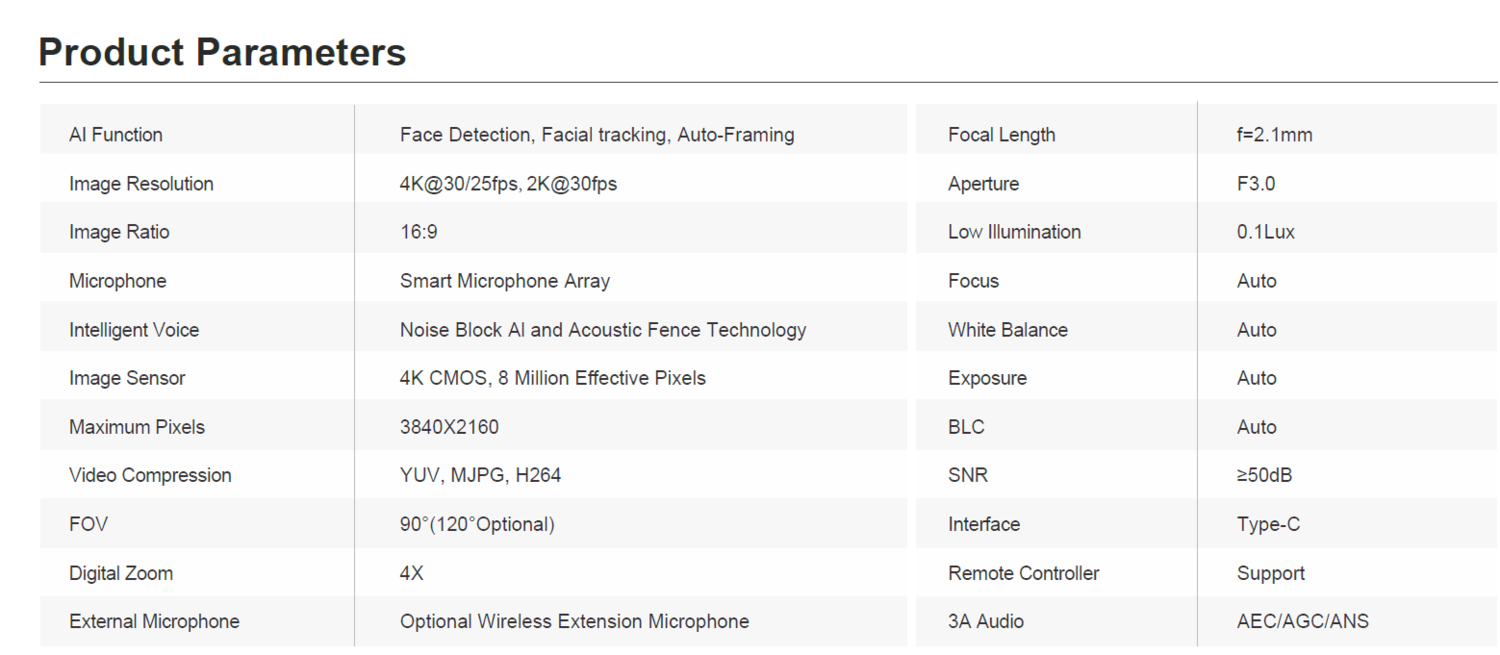Click the 4K@30/25fps, 2K@30fps value
This screenshot has height=655, width=1500.
(x=508, y=184)
